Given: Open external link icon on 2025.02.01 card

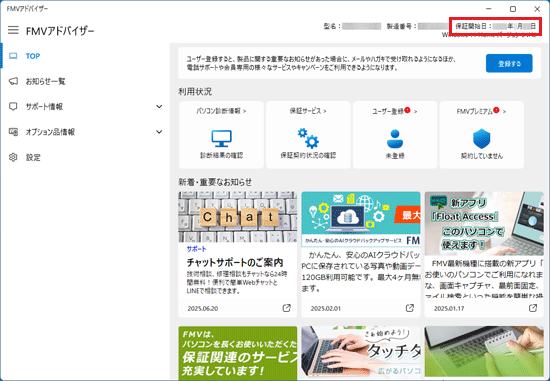Looking at the screenshot, I should point(410,308).
